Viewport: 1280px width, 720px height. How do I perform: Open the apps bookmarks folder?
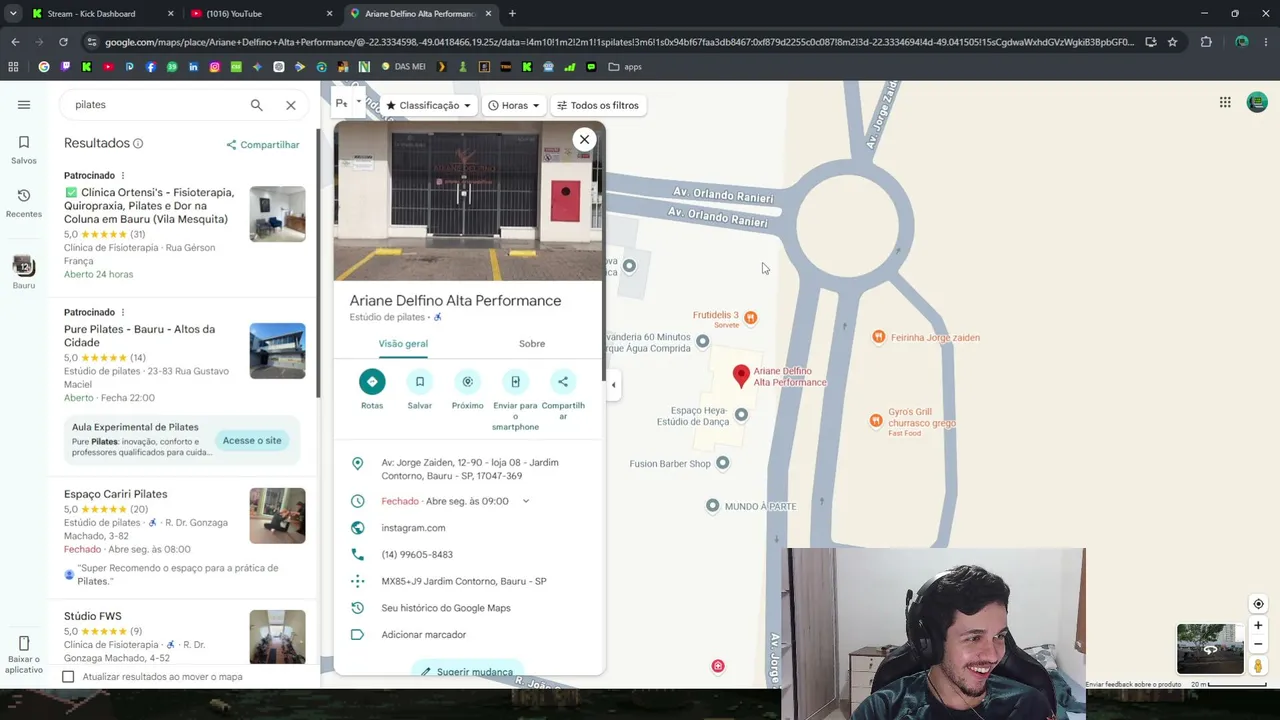(x=627, y=67)
